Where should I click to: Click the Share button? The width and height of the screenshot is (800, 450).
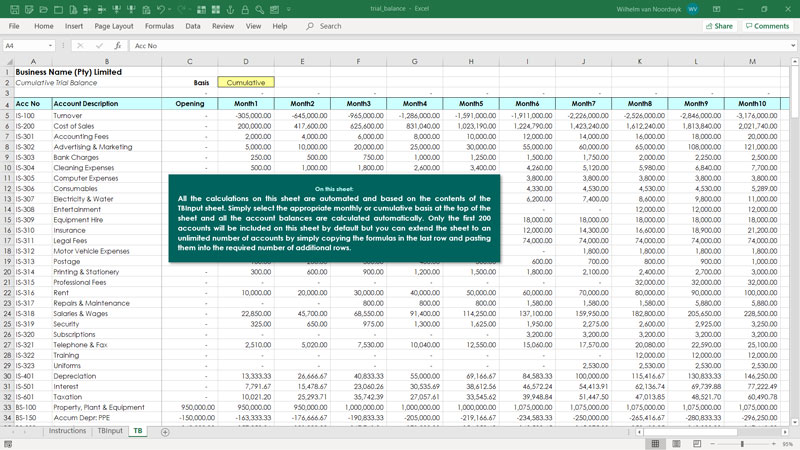[x=719, y=26]
